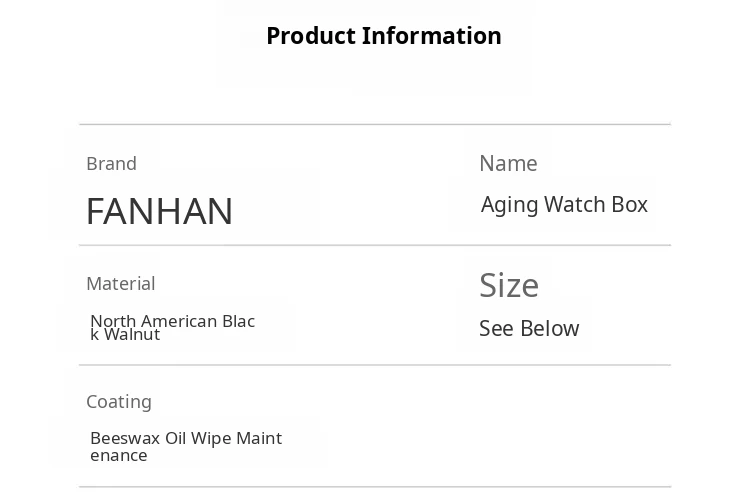
Task: Click the Size label
Action: point(509,286)
